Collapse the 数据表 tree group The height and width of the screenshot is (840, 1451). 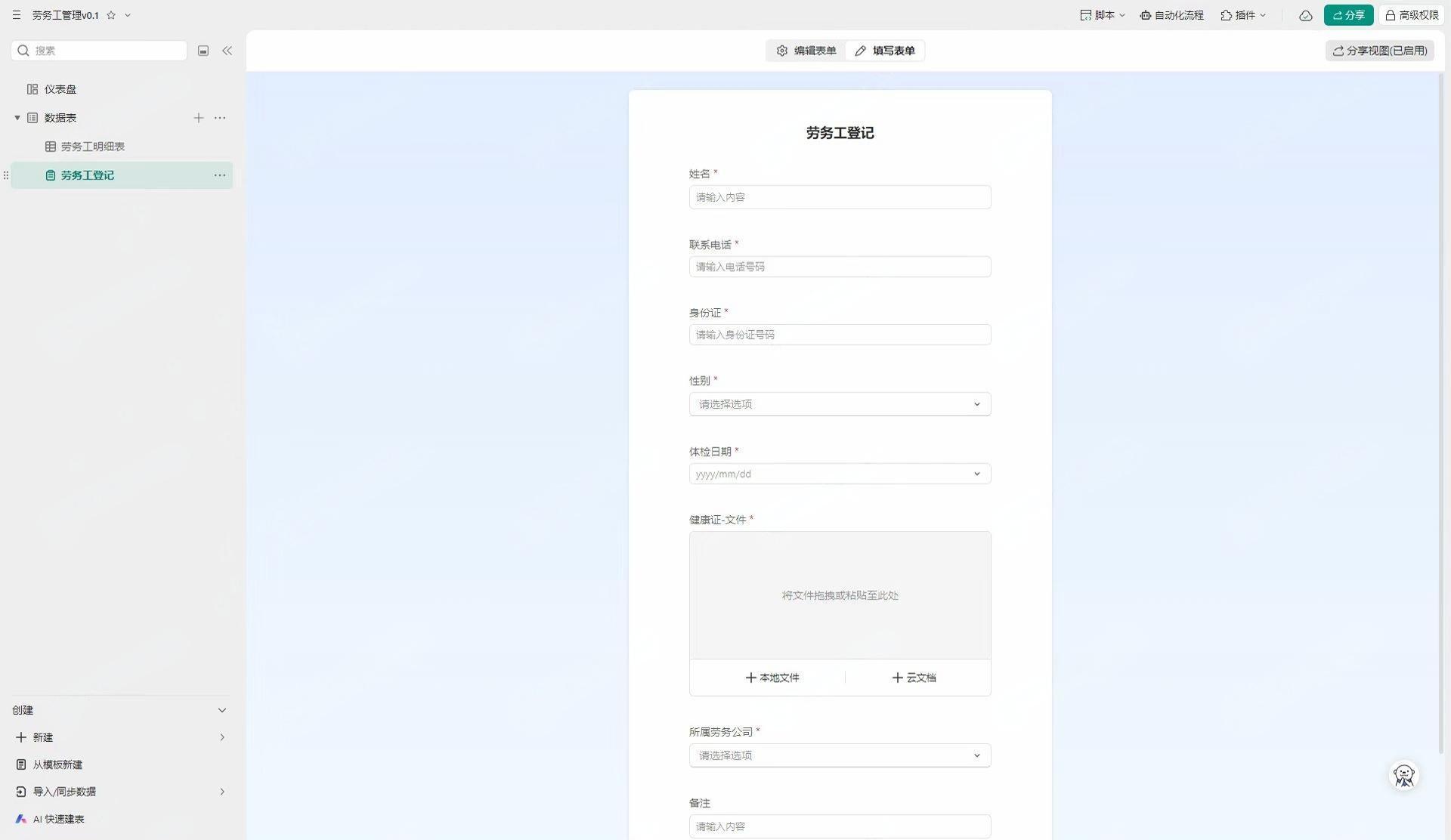pos(17,118)
